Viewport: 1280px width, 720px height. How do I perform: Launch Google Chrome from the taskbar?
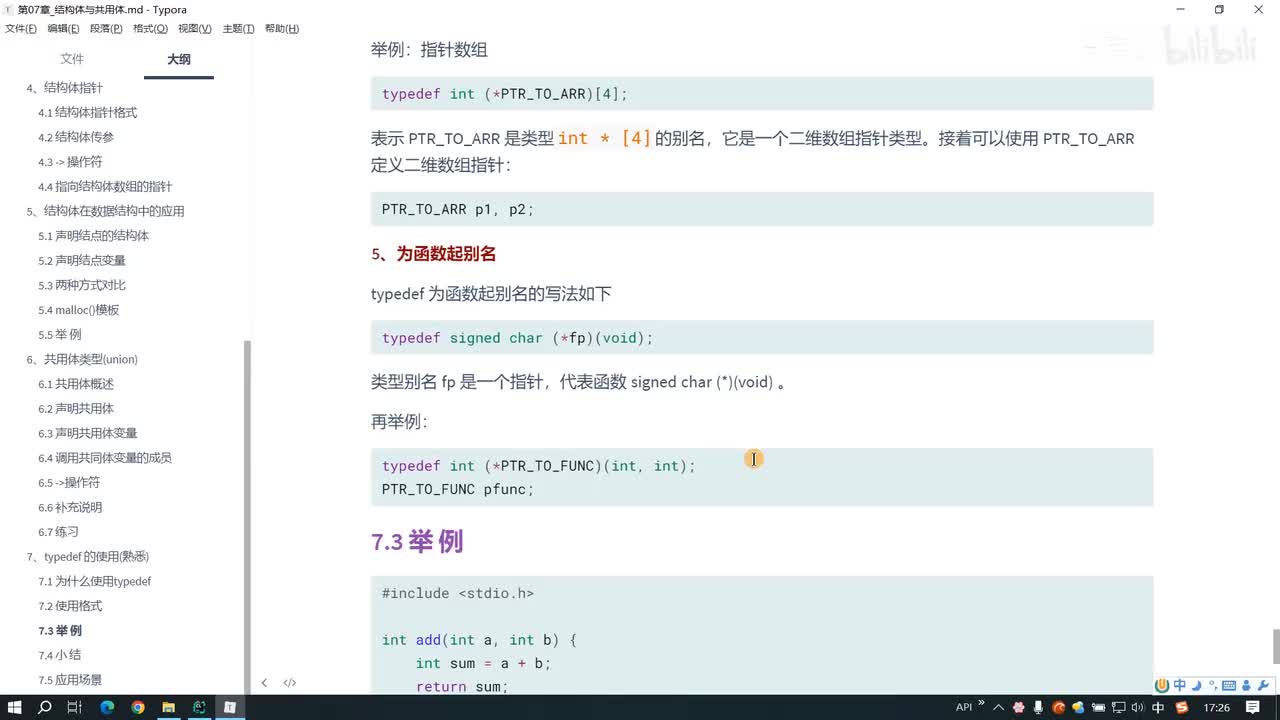pos(138,707)
